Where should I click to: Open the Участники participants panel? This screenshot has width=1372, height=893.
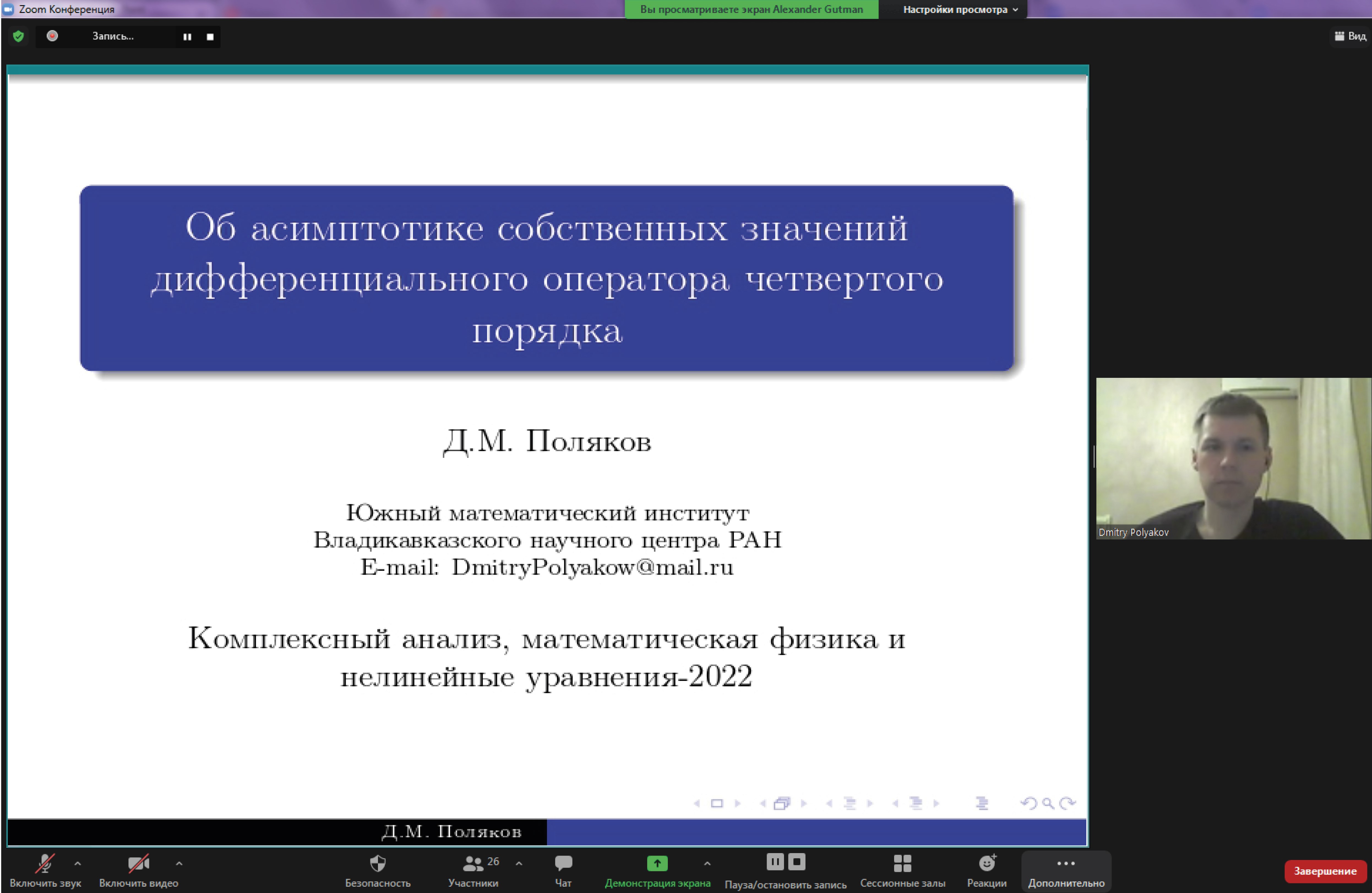(x=473, y=870)
